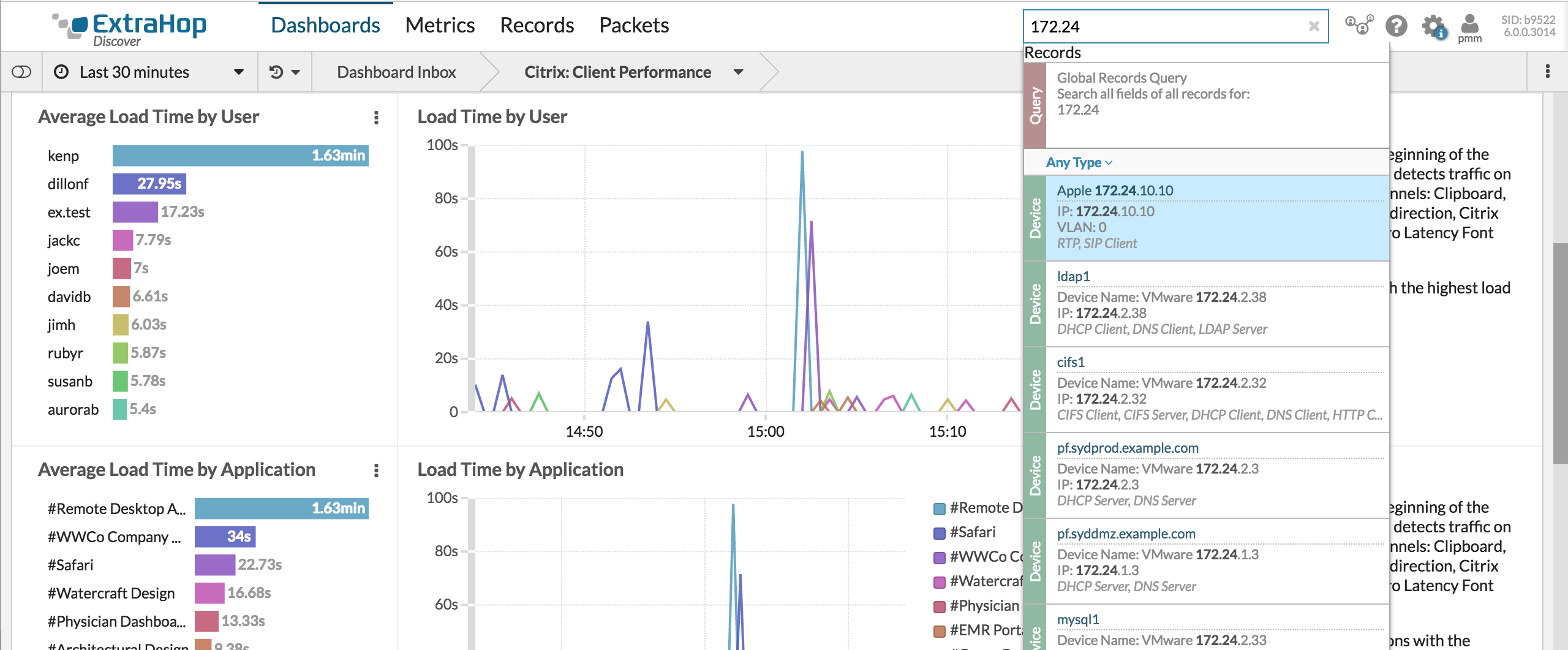The height and width of the screenshot is (650, 1568).
Task: Click the Average Load Time by User title
Action: click(x=148, y=117)
